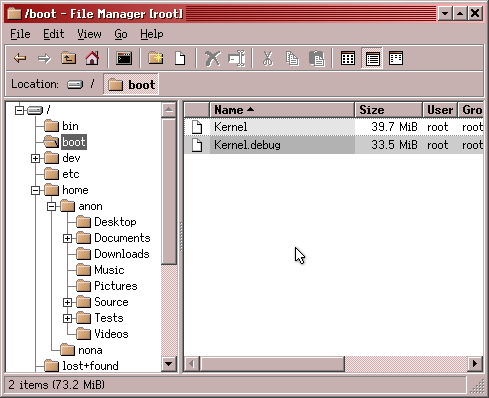489x398 pixels.
Task: Click the rename toolbar icon
Action: pyautogui.click(x=237, y=59)
